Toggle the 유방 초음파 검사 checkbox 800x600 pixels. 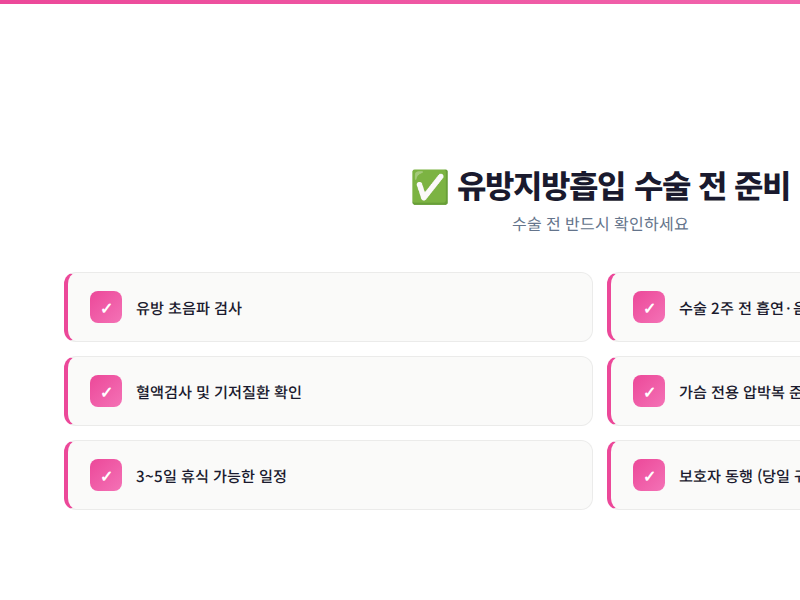tap(106, 308)
